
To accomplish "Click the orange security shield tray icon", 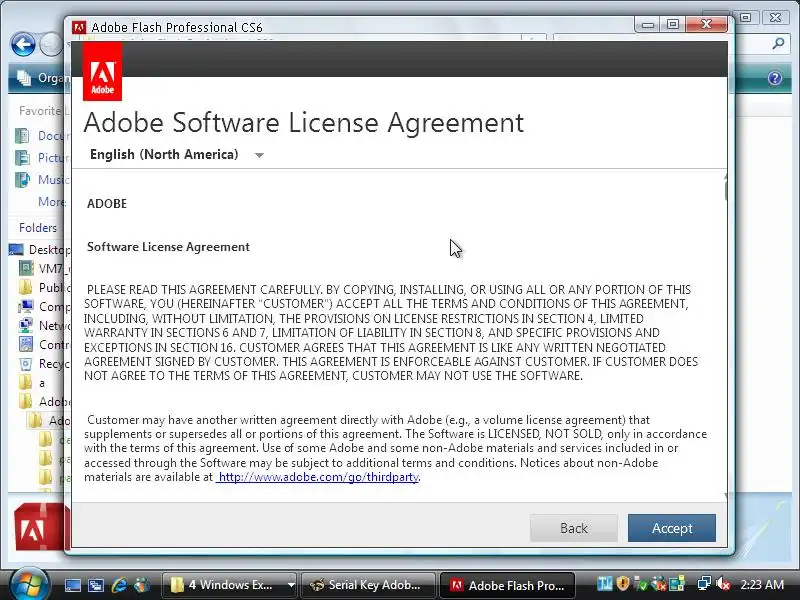I will point(622,583).
